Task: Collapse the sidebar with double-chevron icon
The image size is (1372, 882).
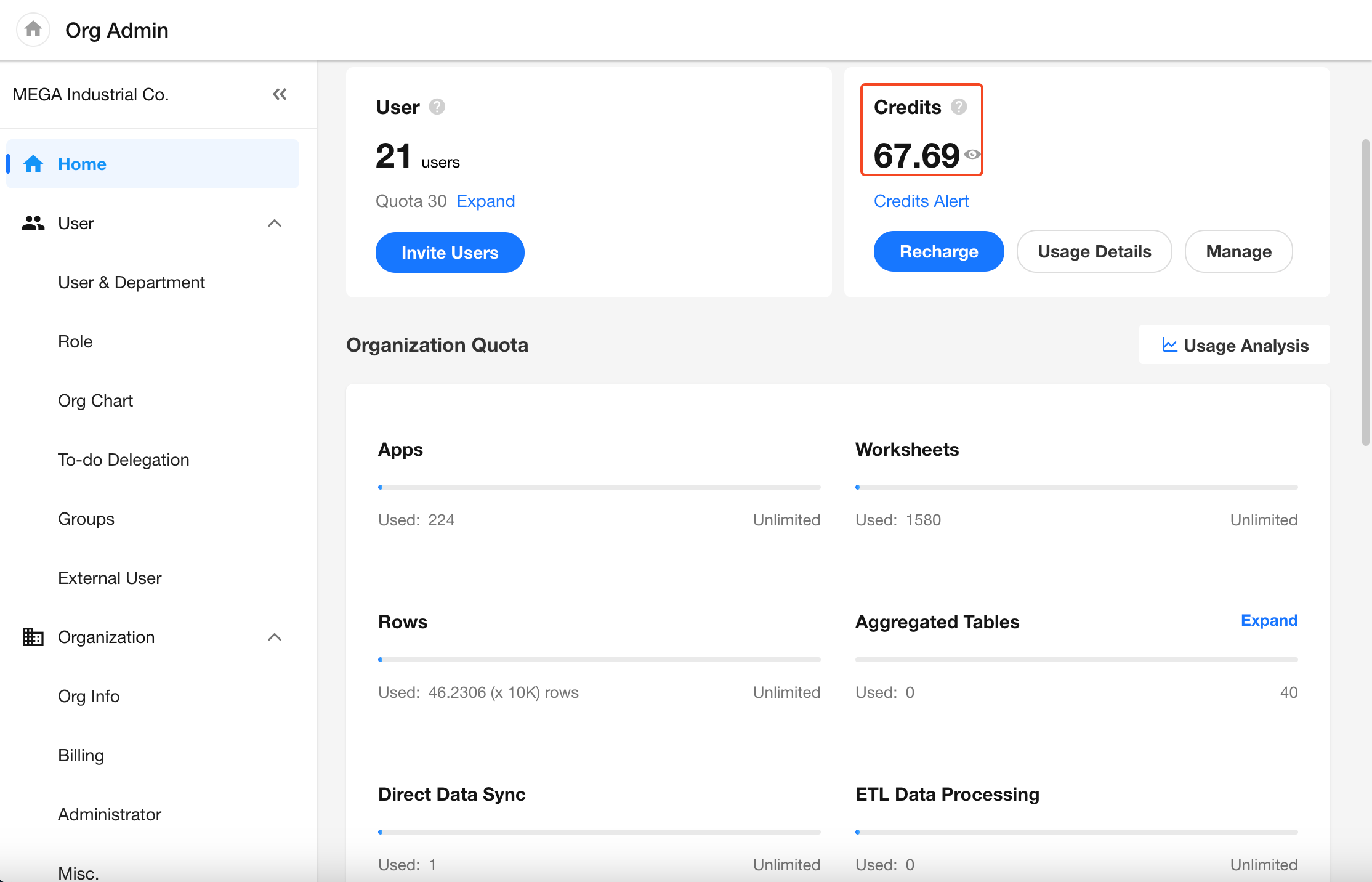Action: coord(280,94)
